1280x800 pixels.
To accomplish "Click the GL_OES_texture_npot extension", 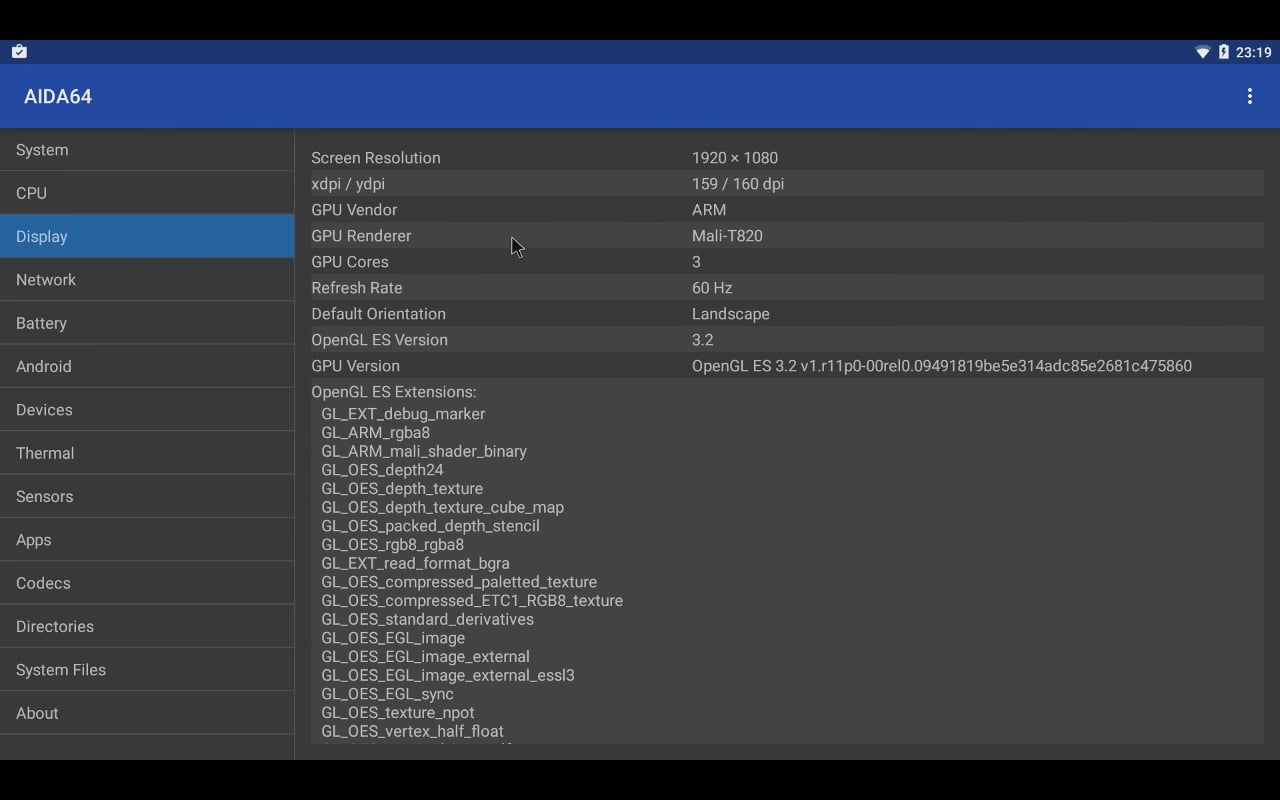I will point(398,713).
